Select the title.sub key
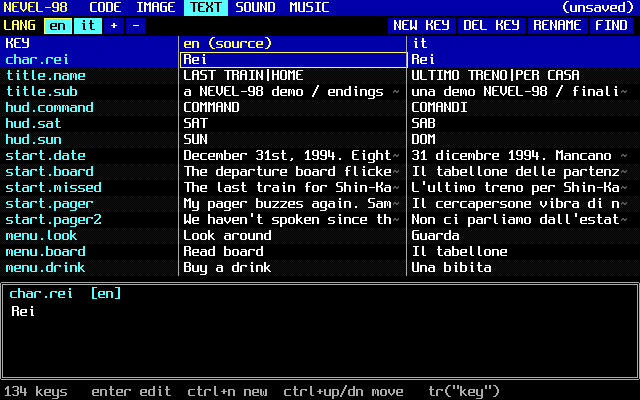The width and height of the screenshot is (640, 400). point(89,91)
